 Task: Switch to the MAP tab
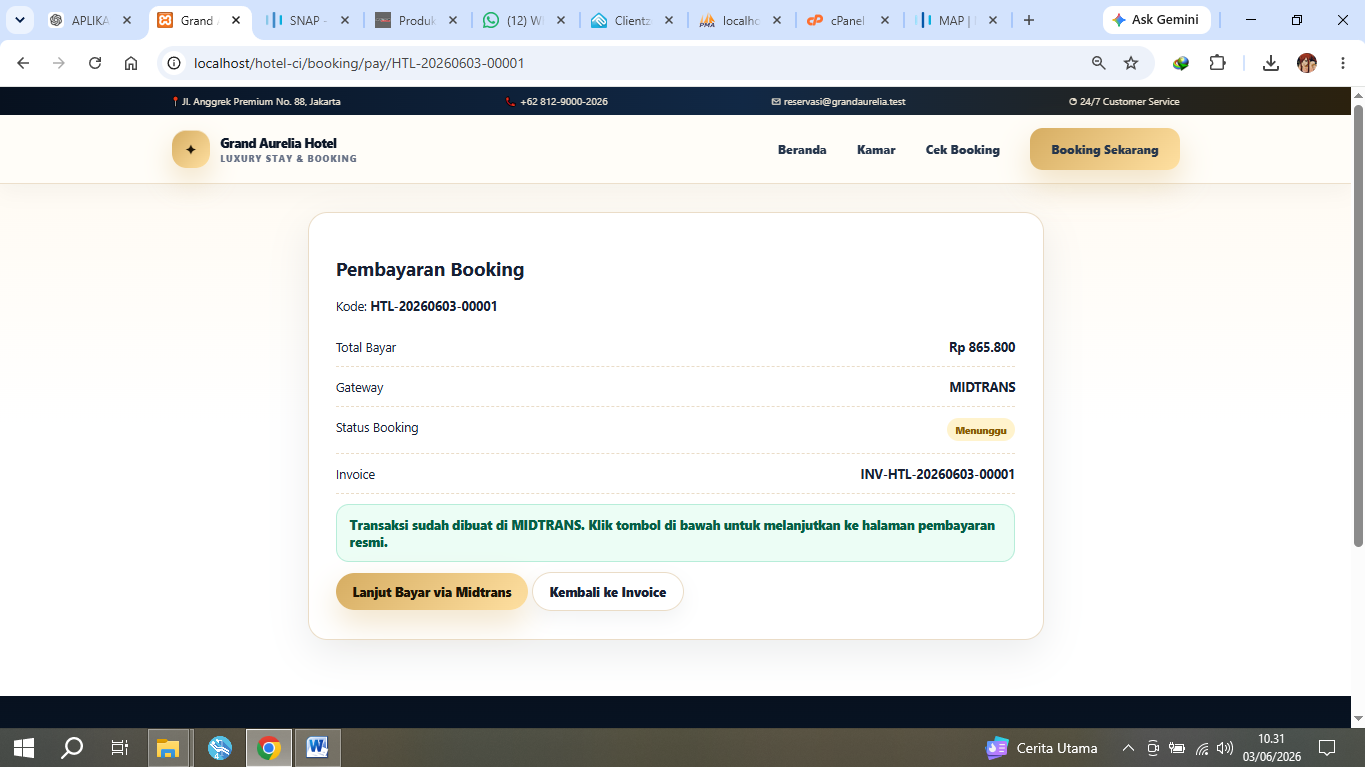957,20
